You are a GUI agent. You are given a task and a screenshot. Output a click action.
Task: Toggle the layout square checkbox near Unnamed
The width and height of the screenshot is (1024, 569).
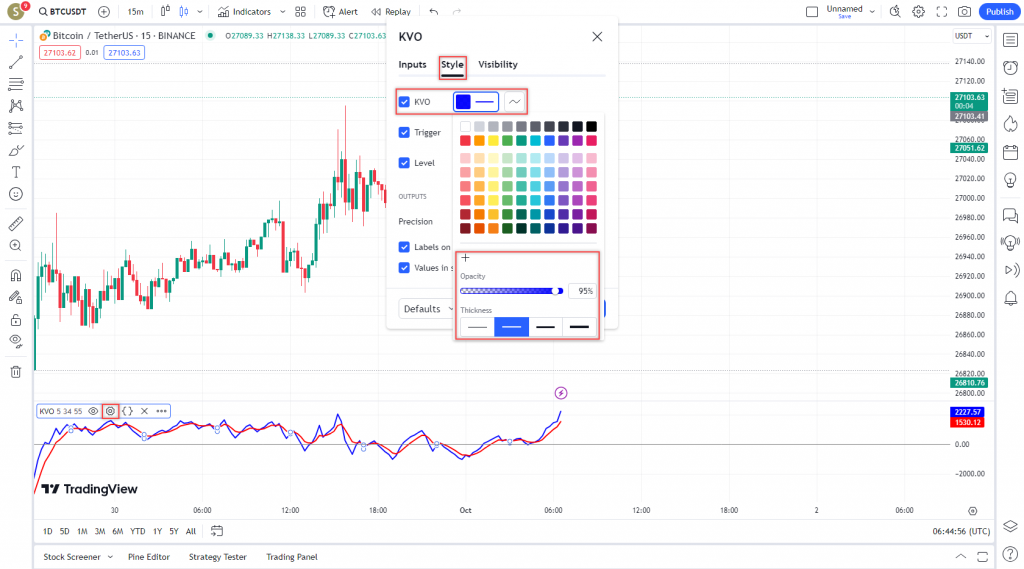(812, 12)
